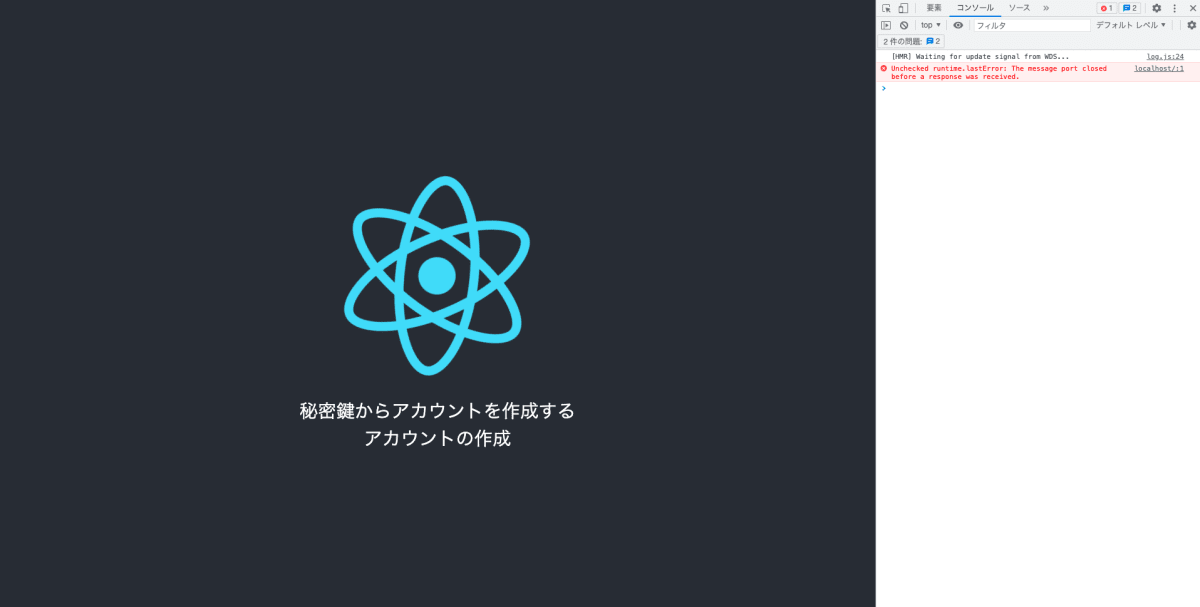
Task: Click the HMR Waiting for update signal message
Action: click(980, 57)
